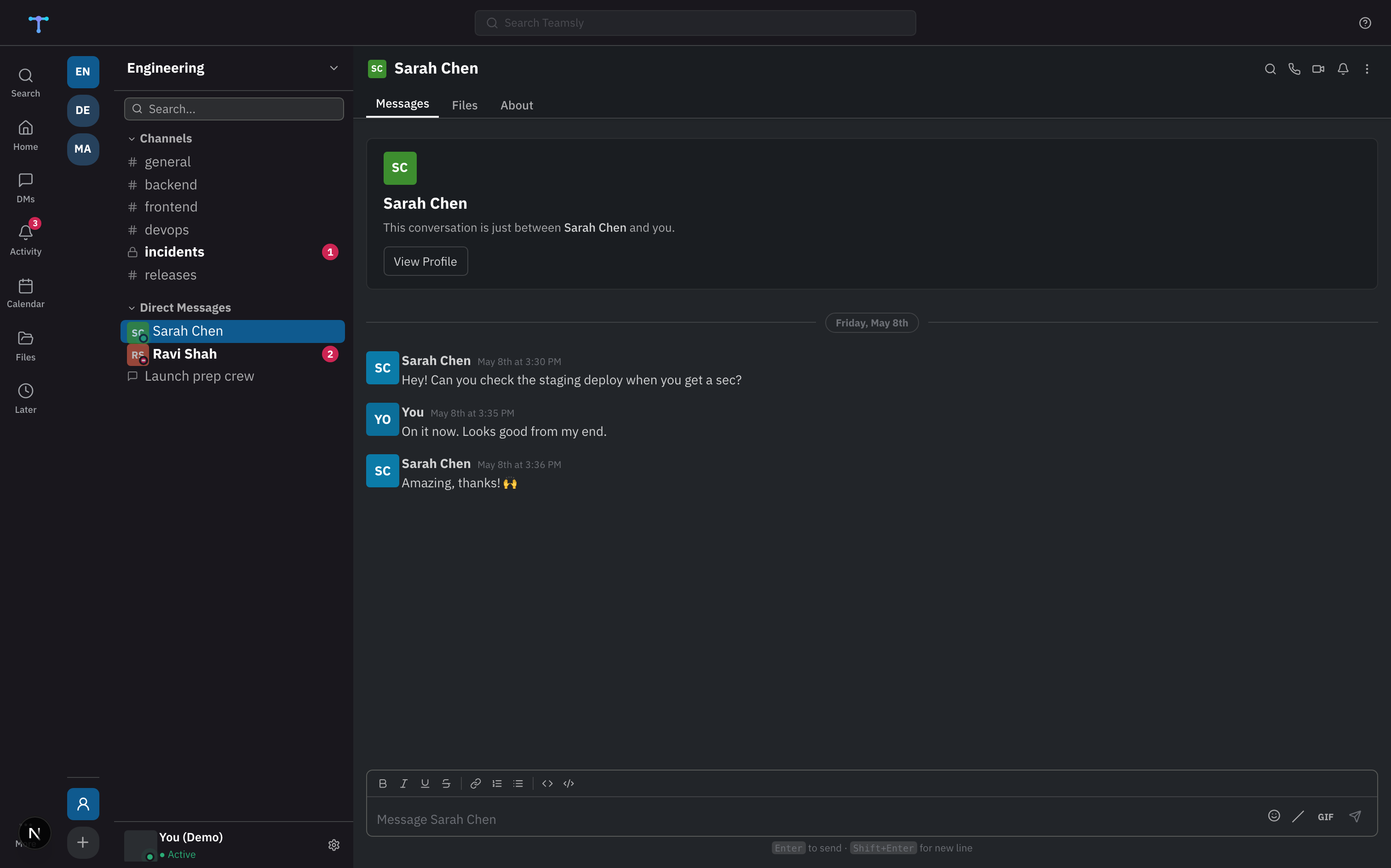Open the Files section in left rail
1391x868 pixels.
tap(25, 346)
